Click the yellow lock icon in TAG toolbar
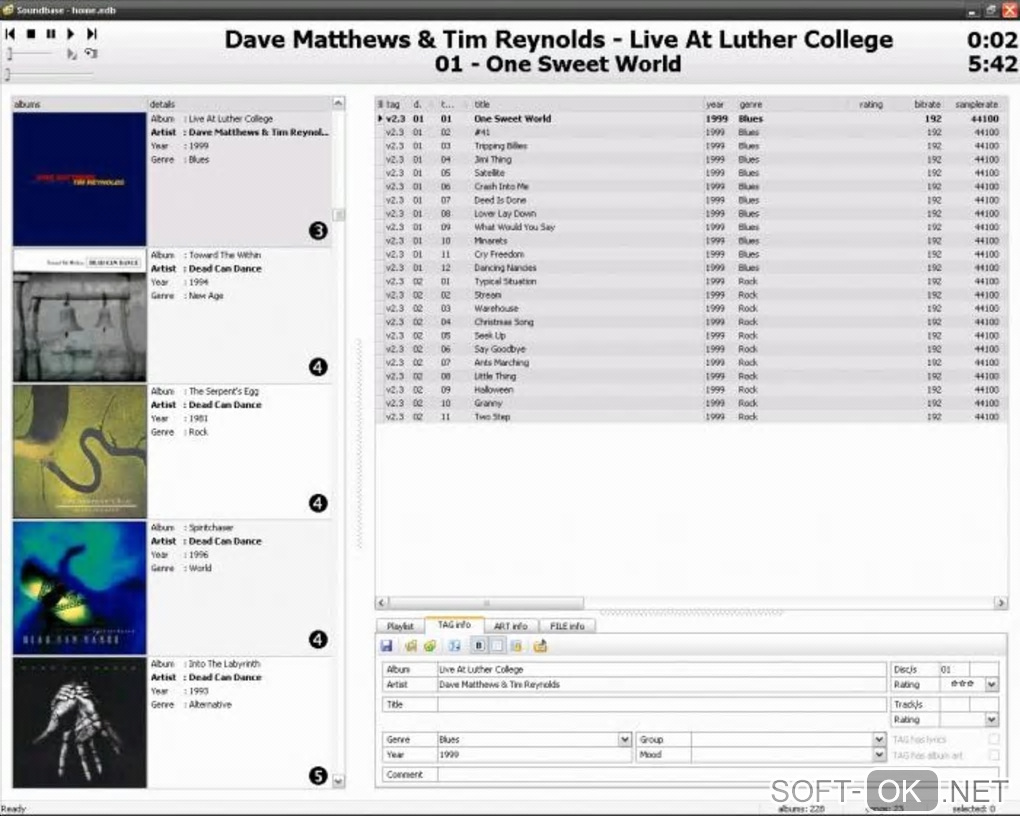 point(516,646)
